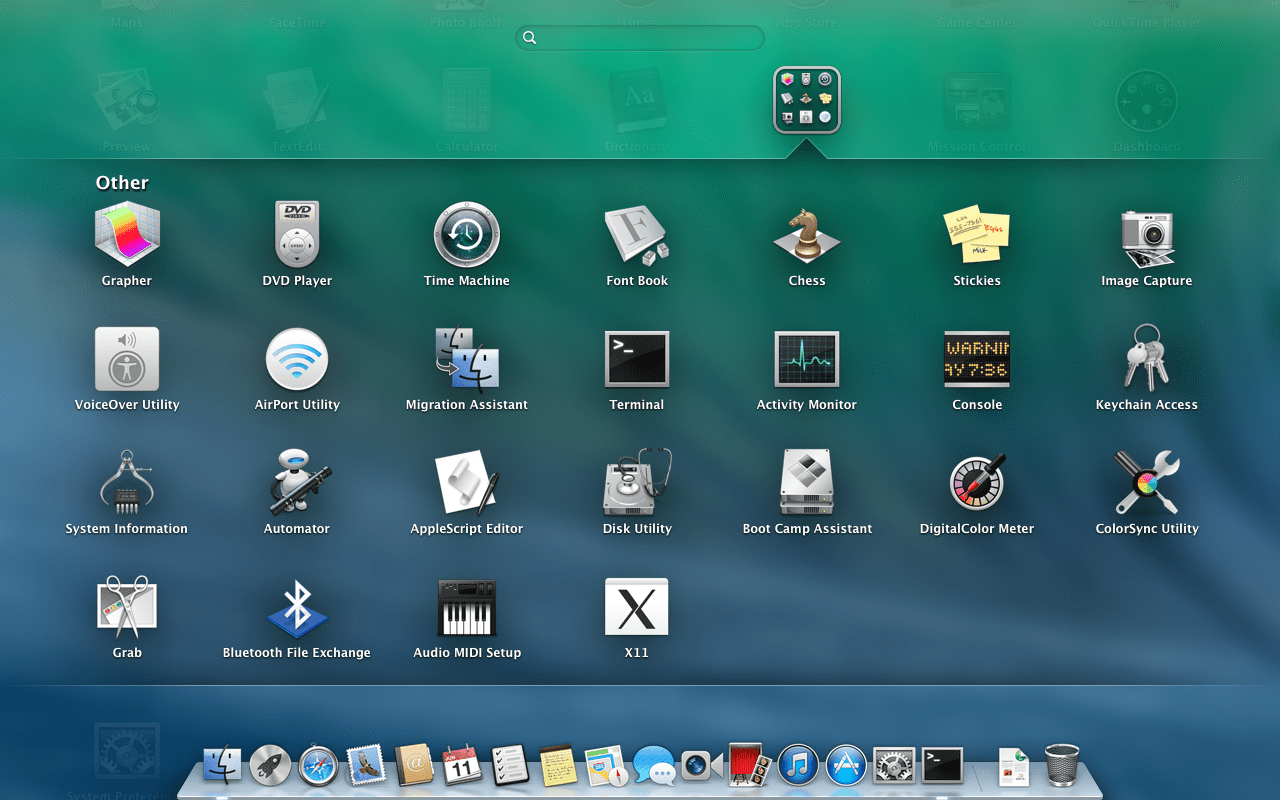The image size is (1280, 800).
Task: Click the Launchpad rocket icon in the Dock
Action: click(x=270, y=766)
